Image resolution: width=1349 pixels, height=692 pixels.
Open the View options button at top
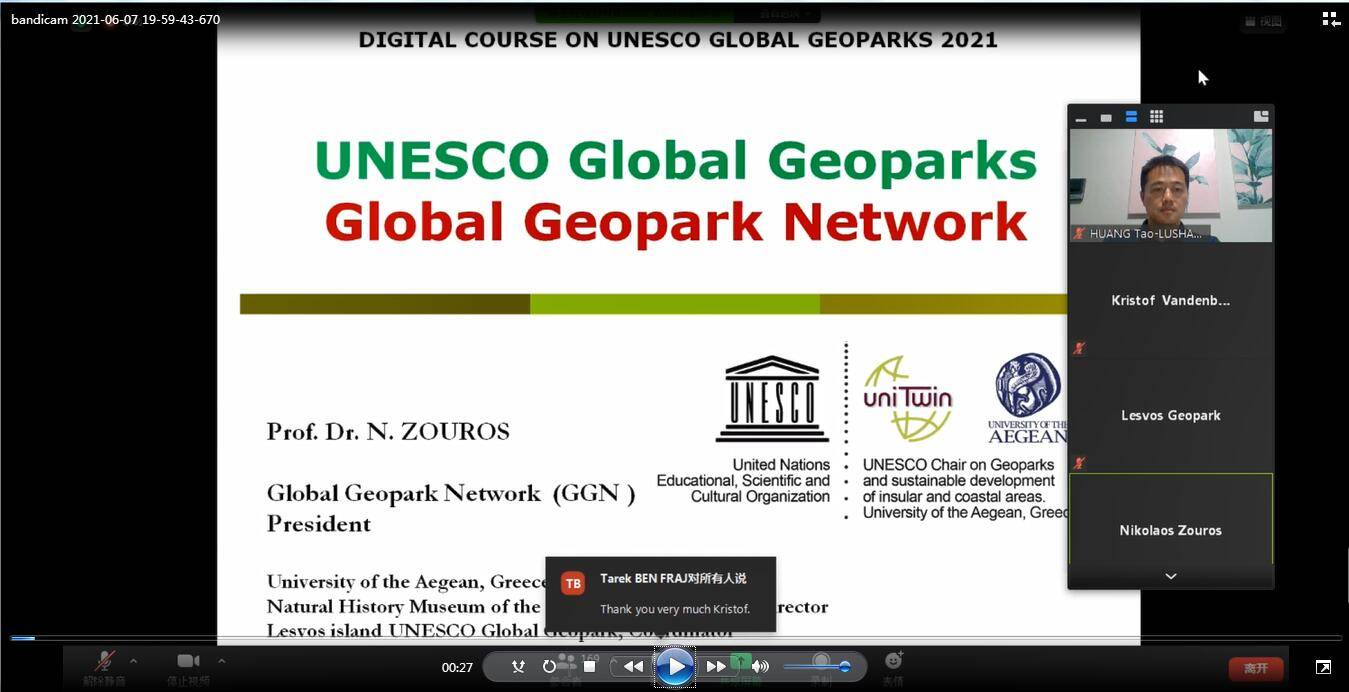[1262, 21]
